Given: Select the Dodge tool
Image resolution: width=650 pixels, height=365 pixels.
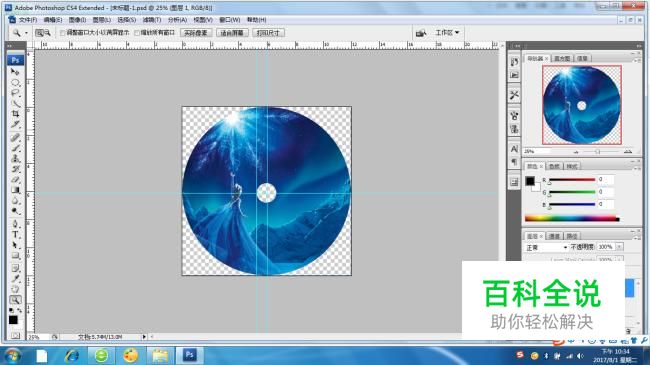Looking at the screenshot, I should coord(15,211).
